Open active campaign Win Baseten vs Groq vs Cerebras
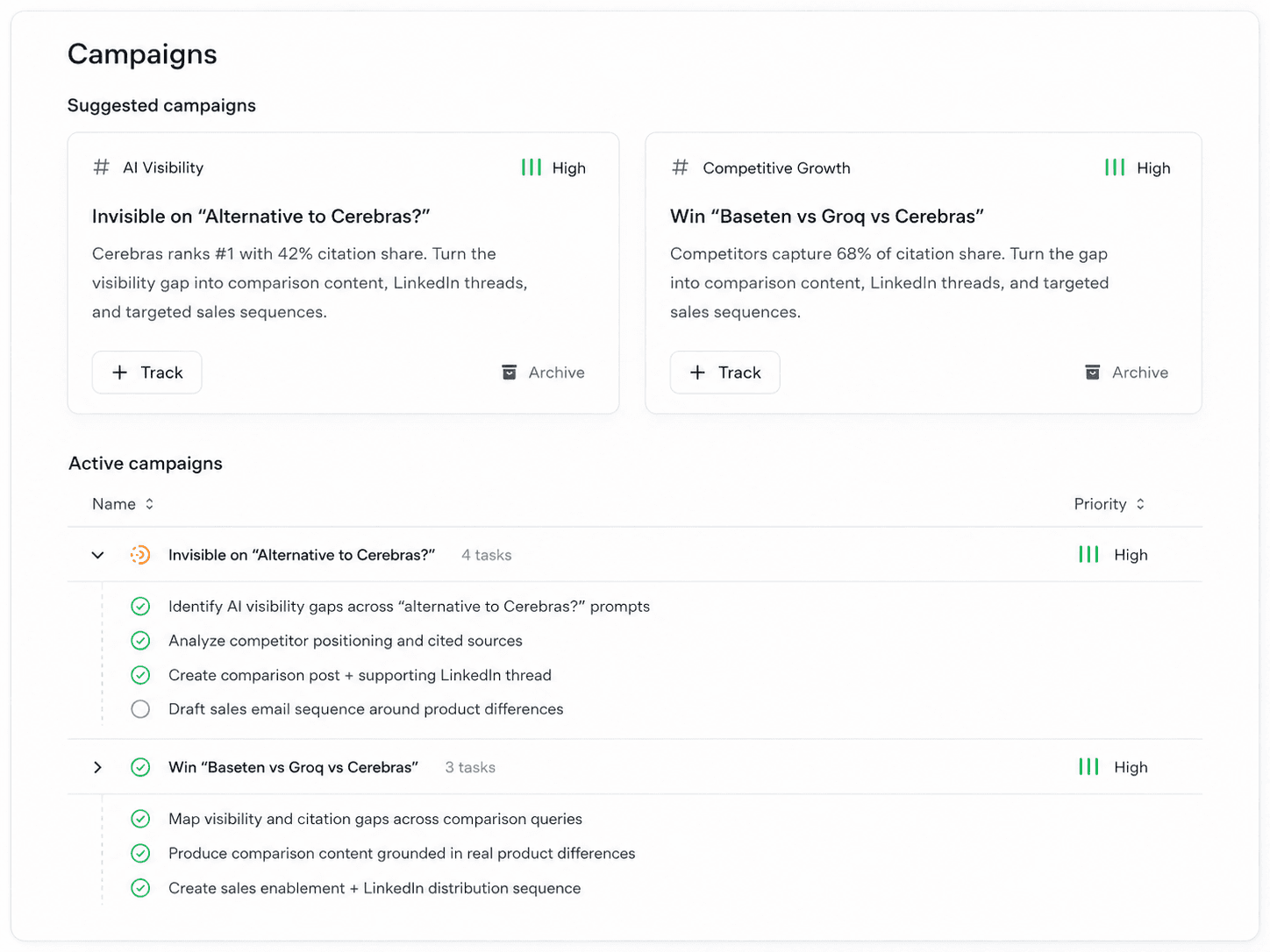1270x952 pixels. (x=293, y=767)
